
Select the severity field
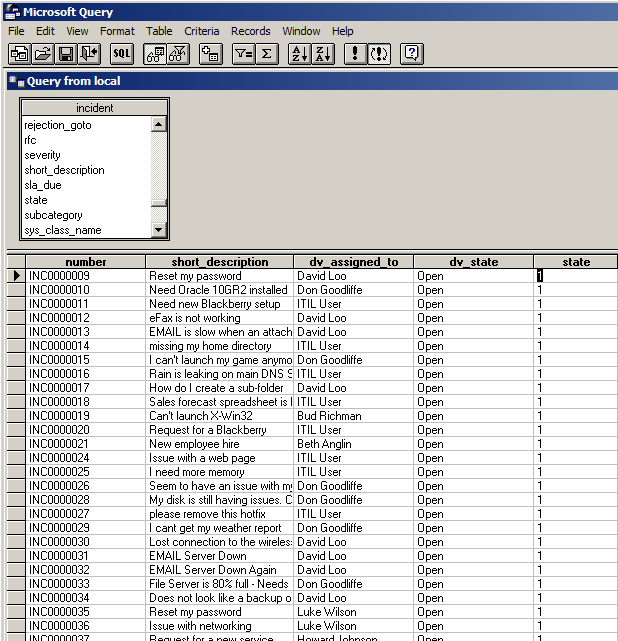[x=42, y=155]
